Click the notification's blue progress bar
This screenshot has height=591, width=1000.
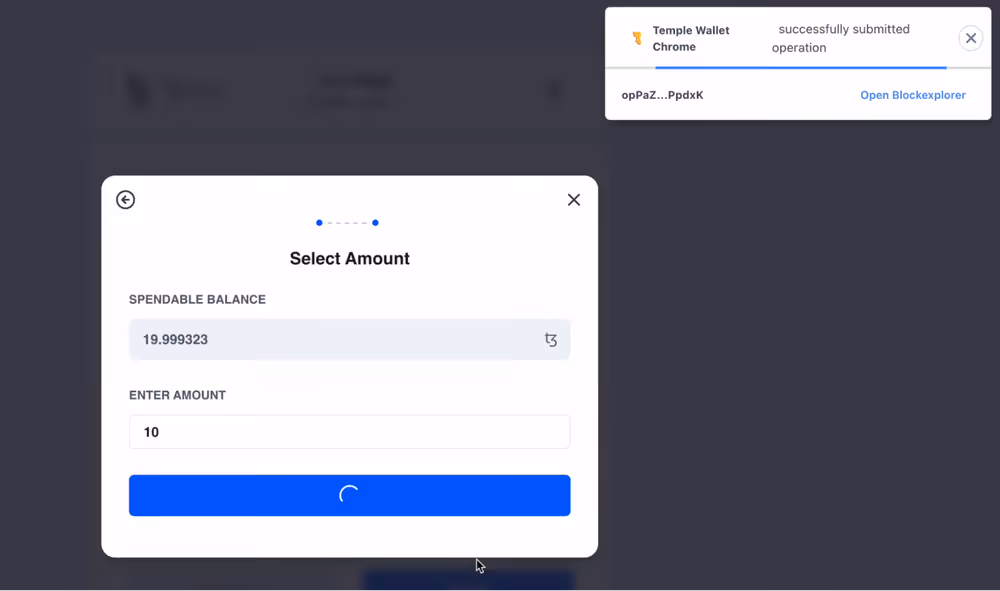(800, 68)
